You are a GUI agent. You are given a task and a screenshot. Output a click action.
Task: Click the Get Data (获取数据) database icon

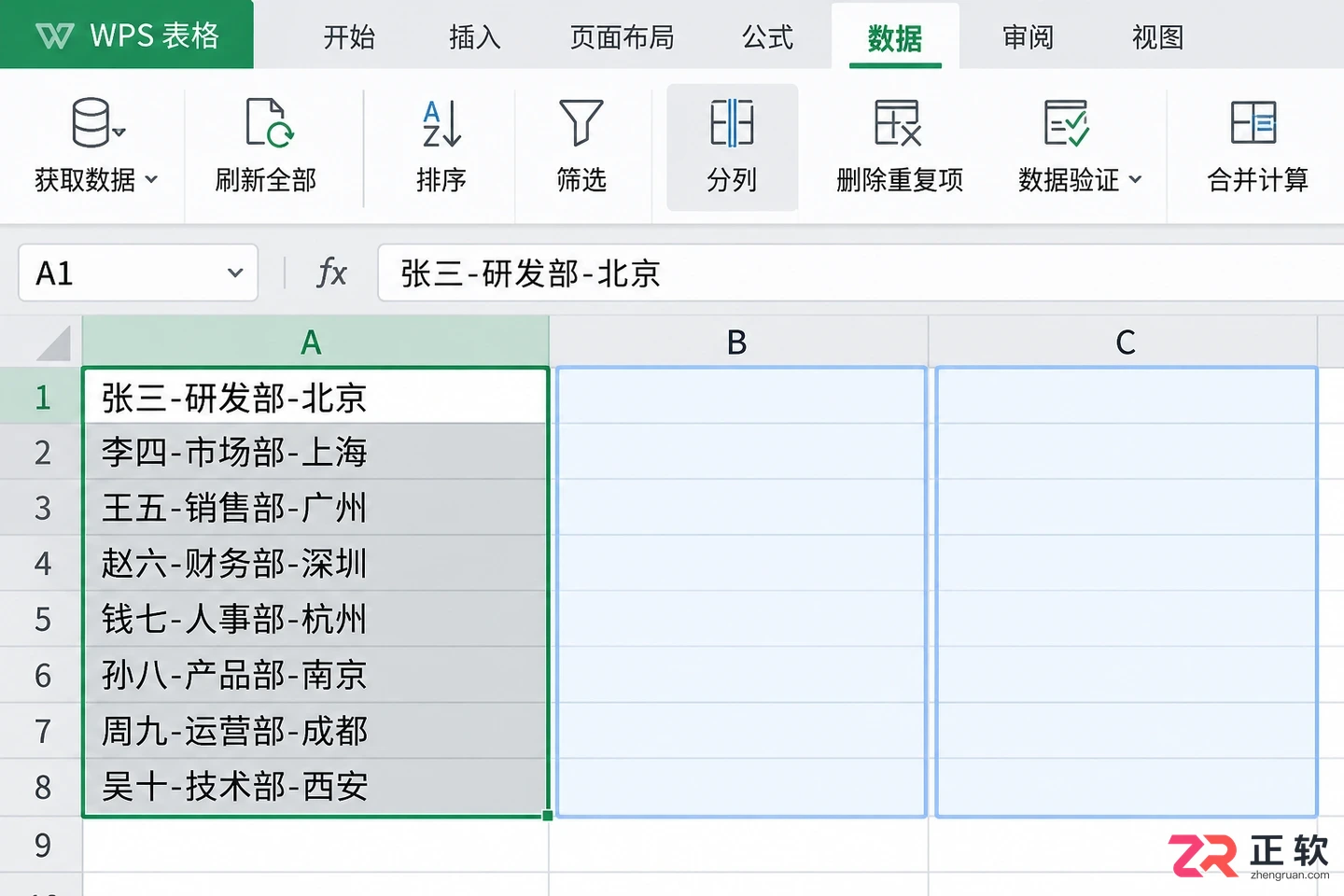91,123
